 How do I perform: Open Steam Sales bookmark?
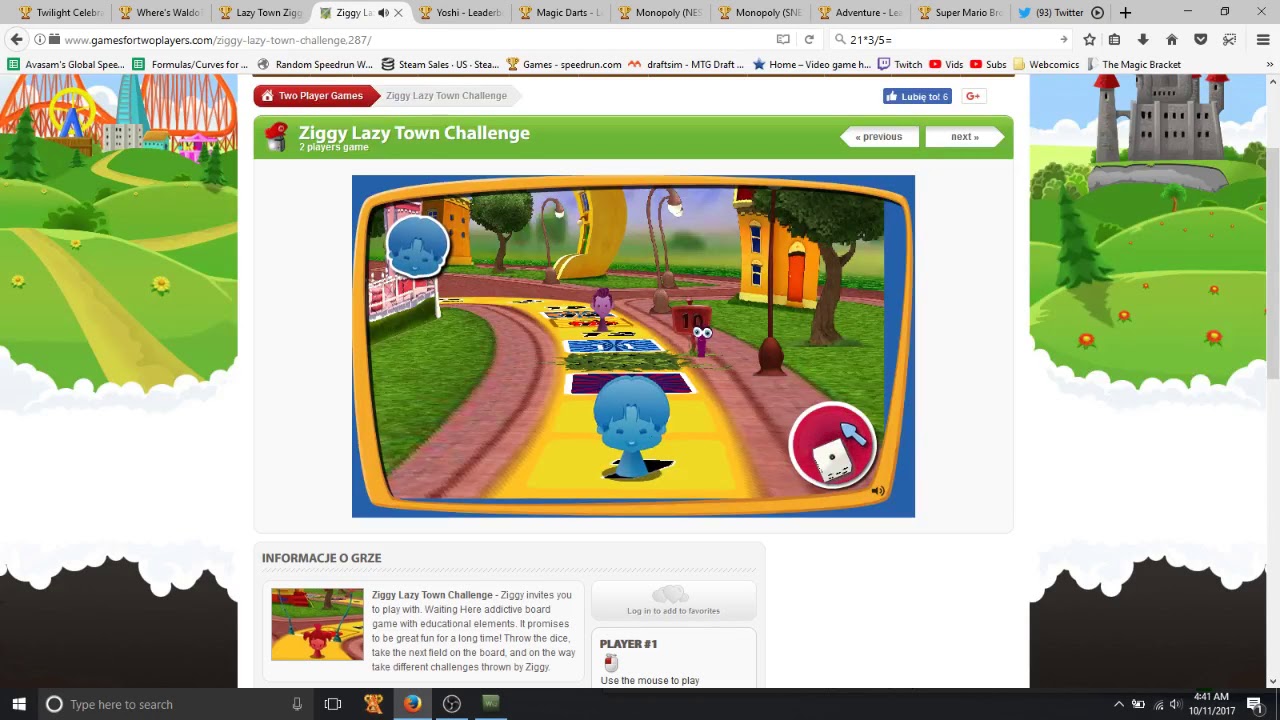(x=440, y=64)
